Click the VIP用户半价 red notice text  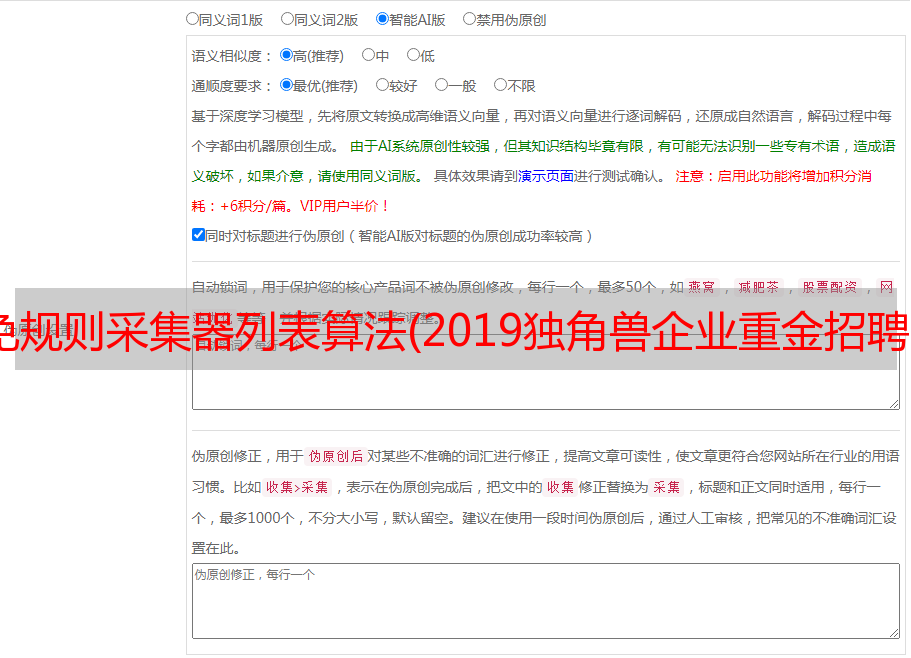[345, 206]
